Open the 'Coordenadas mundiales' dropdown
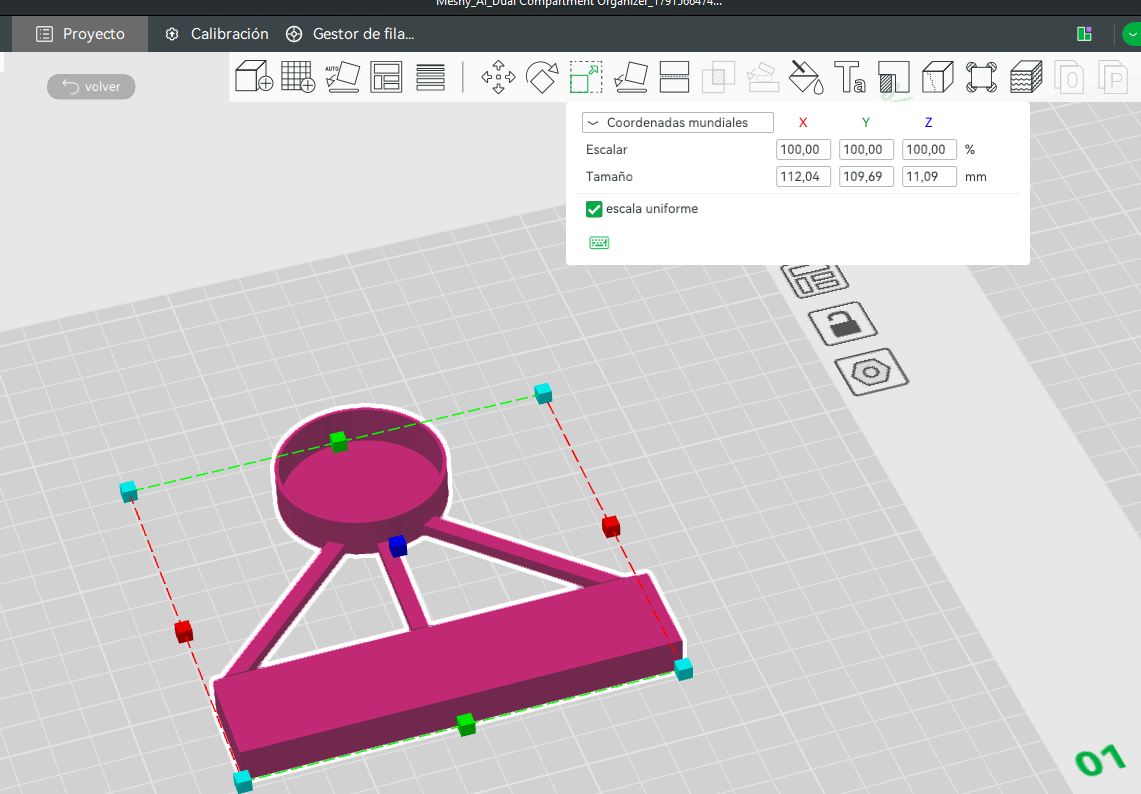Screen dimensions: 1141x794 click(677, 122)
